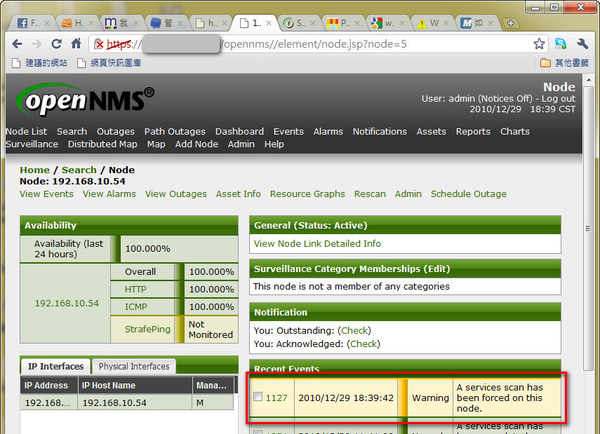
Task: Open the Events menu item
Action: click(289, 132)
